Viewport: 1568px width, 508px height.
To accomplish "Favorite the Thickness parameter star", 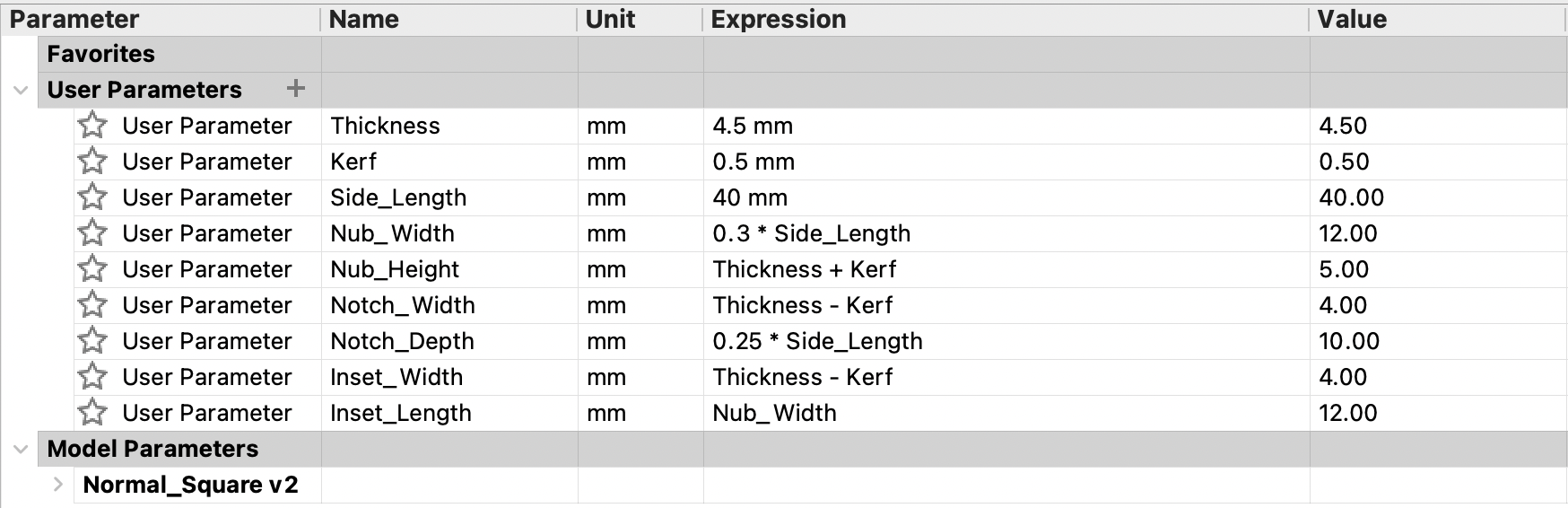I will [x=92, y=126].
